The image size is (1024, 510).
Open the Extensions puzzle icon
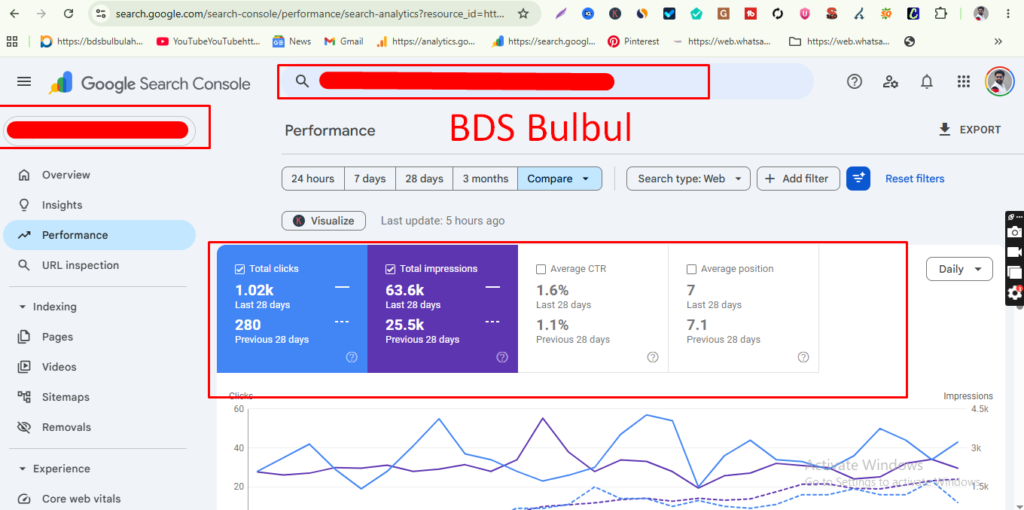940,13
